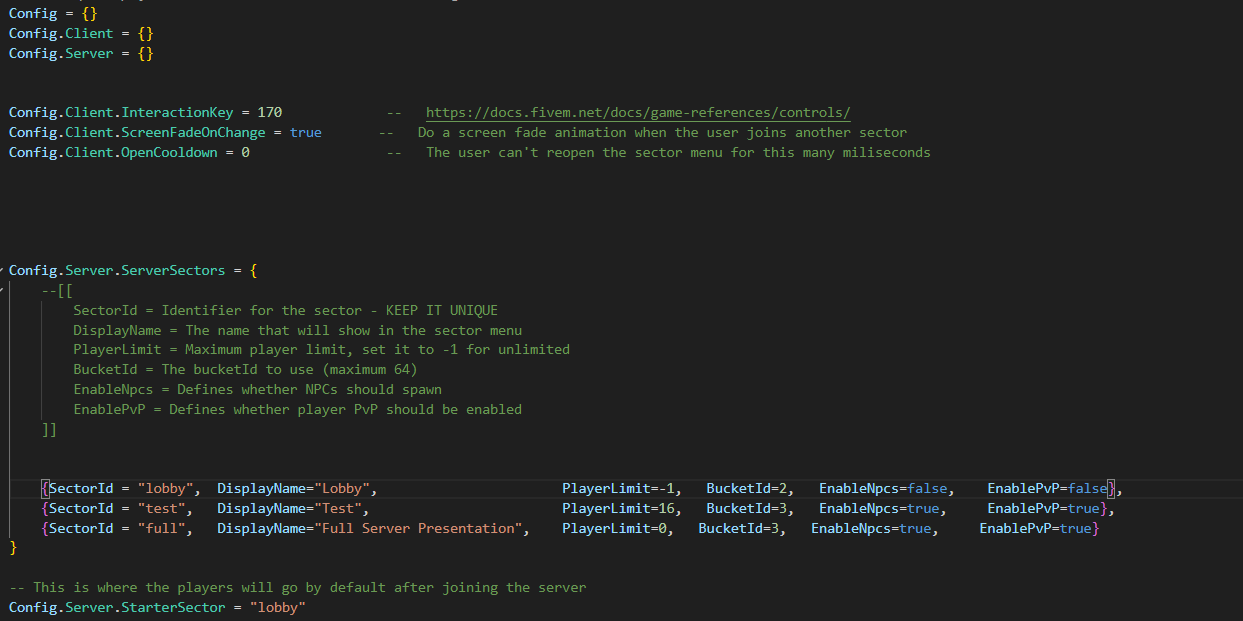Click the closing brace of ServerSectors table
1243x621 pixels.
click(13, 548)
